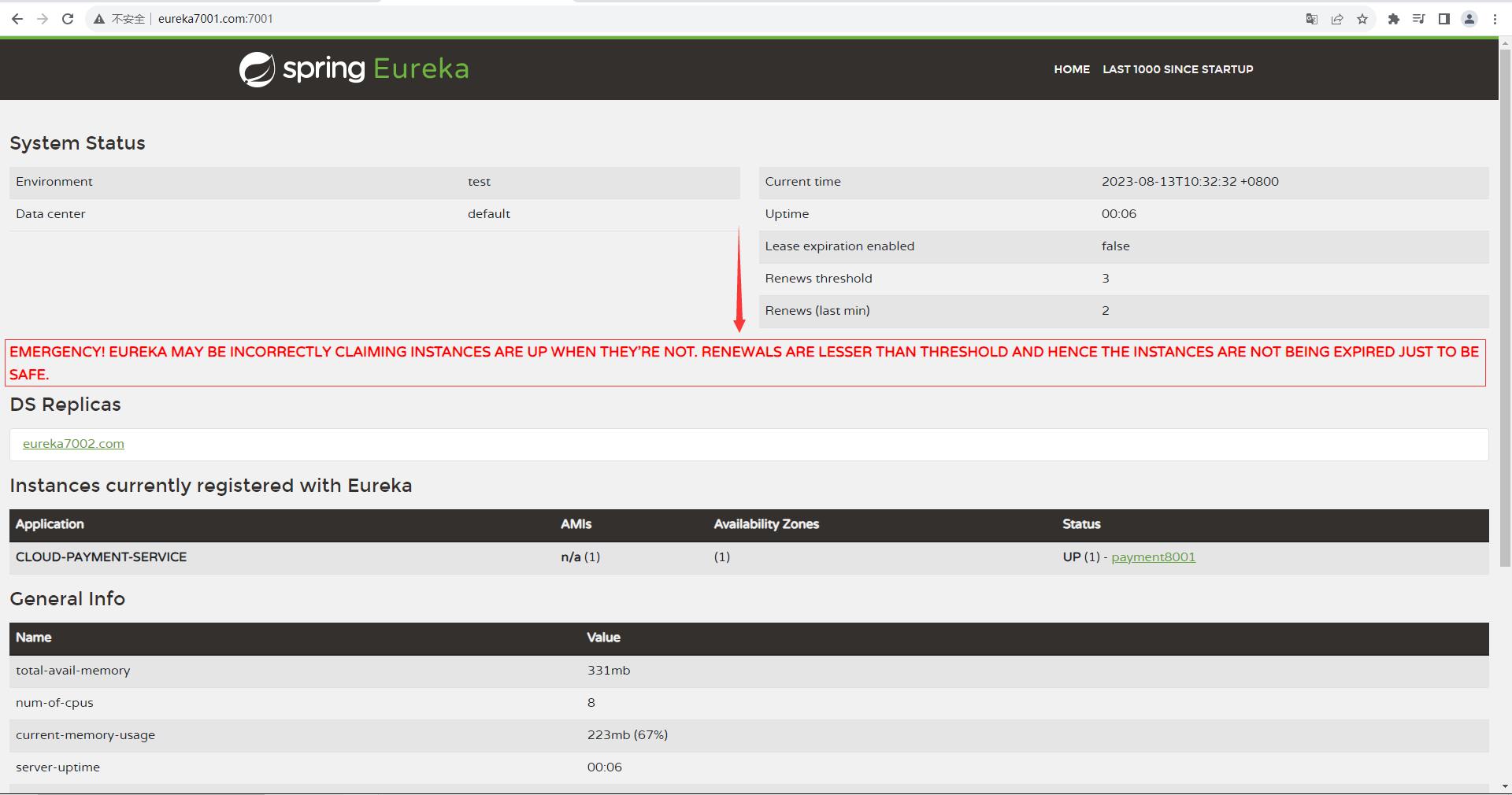Click the Environment value test

pos(479,182)
